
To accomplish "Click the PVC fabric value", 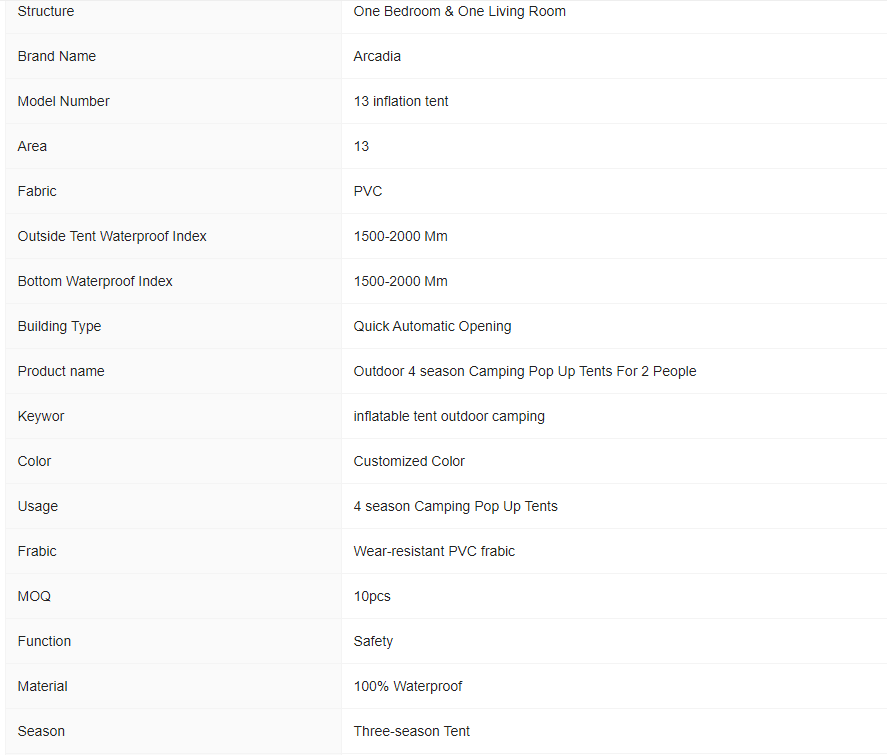I will coord(368,191).
